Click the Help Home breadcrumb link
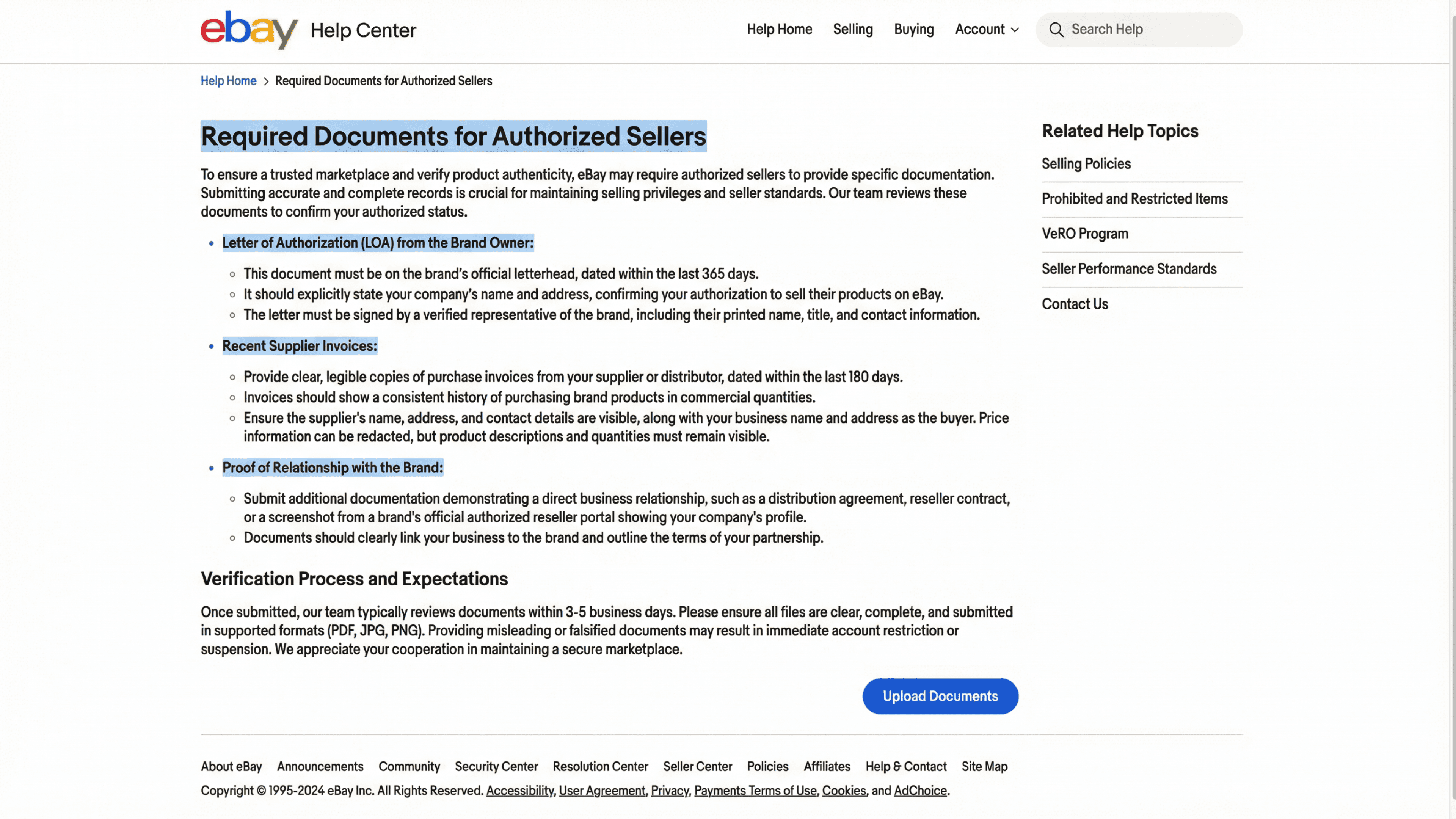Viewport: 1456px width, 819px height. pyautogui.click(x=228, y=81)
